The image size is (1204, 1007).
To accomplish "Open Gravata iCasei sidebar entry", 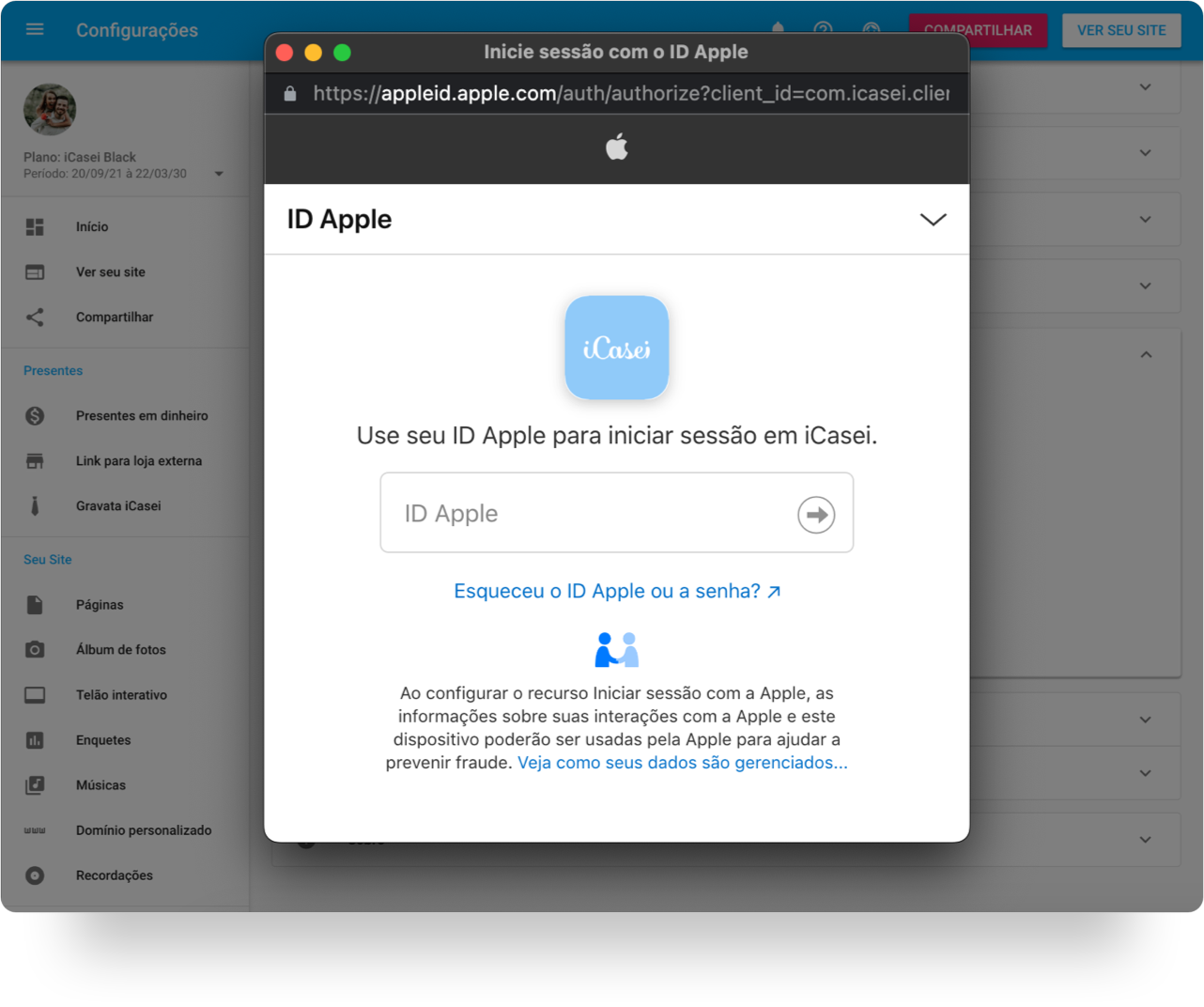I will (x=118, y=506).
